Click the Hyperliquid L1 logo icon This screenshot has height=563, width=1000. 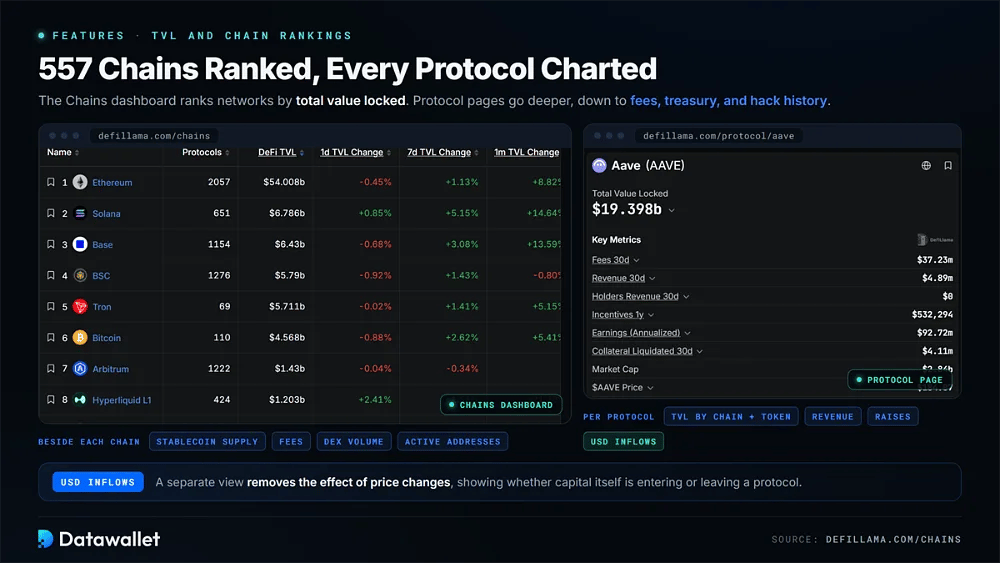[80, 400]
